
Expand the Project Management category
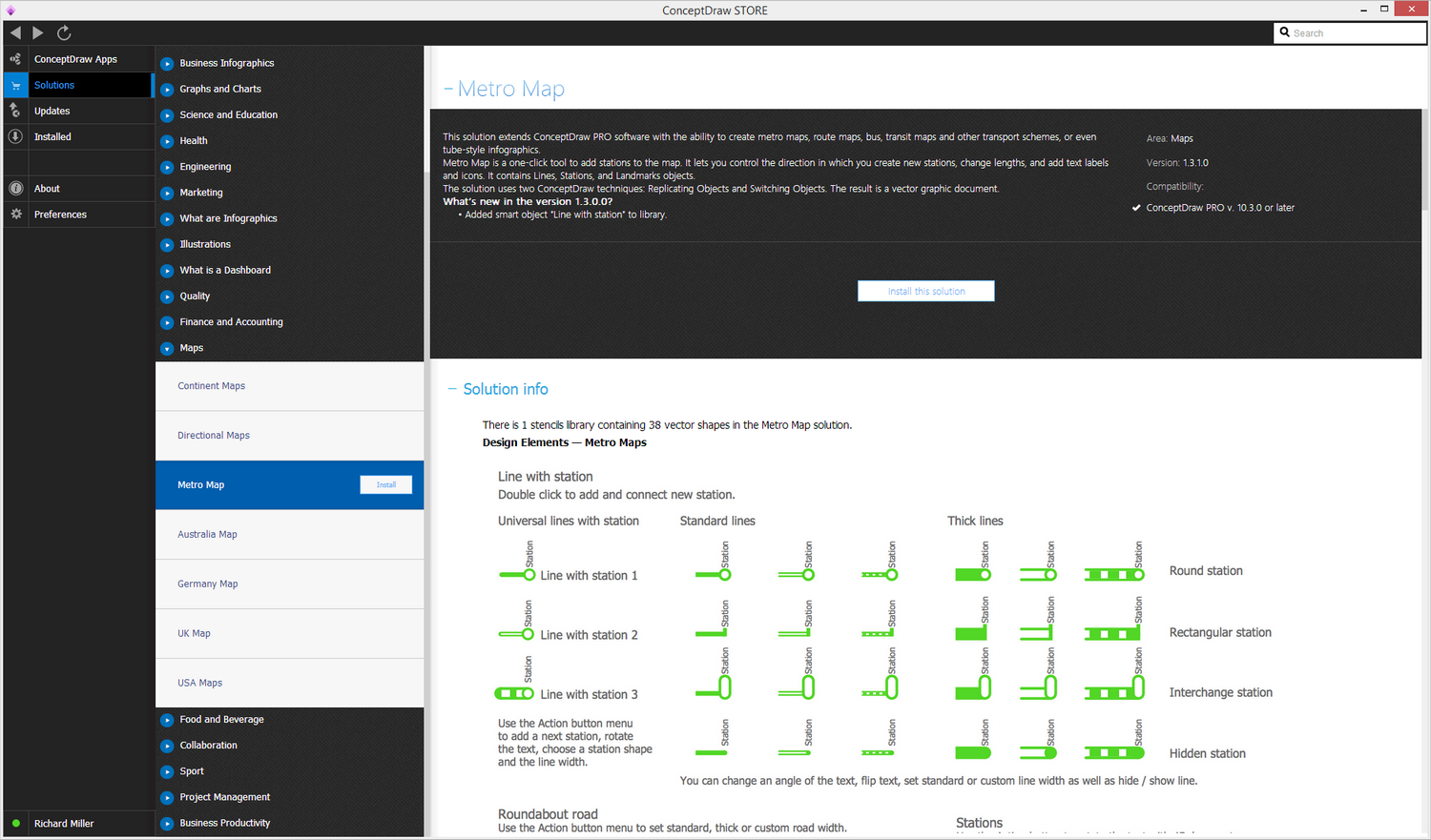point(167,797)
